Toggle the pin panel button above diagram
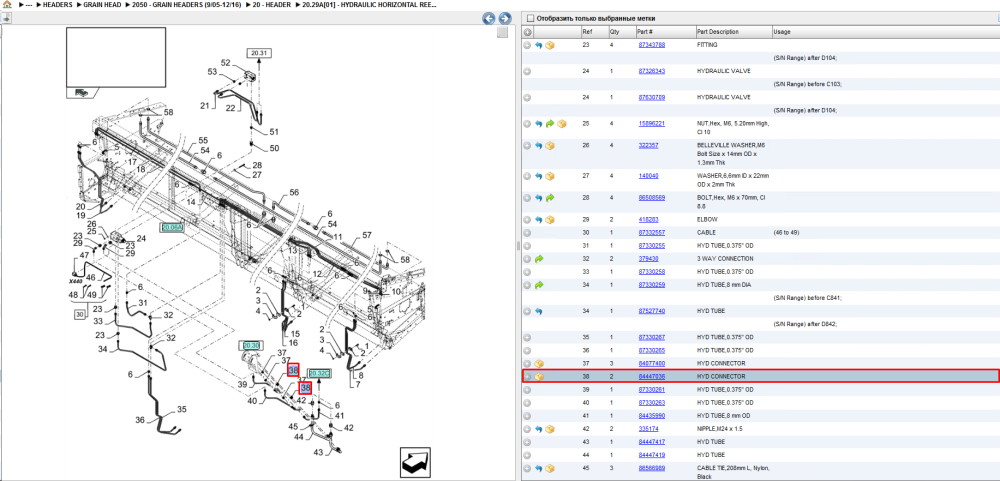1000x481 pixels. [6, 18]
